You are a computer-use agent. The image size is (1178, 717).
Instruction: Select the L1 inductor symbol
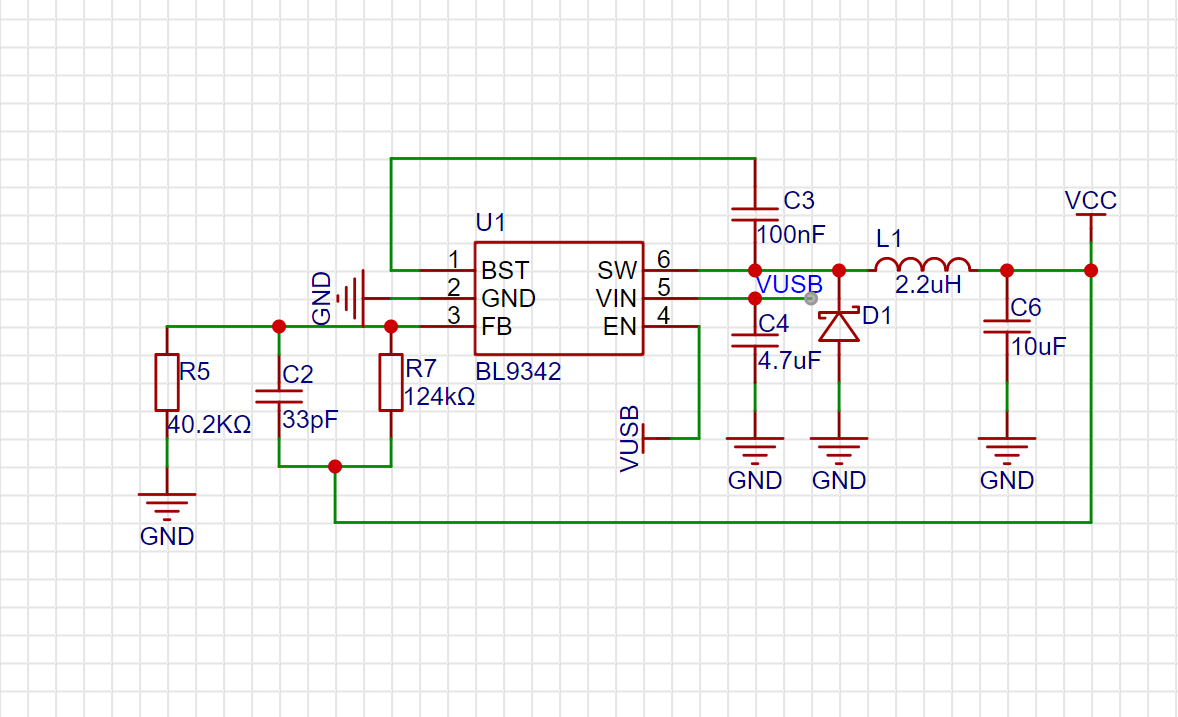[x=923, y=265]
